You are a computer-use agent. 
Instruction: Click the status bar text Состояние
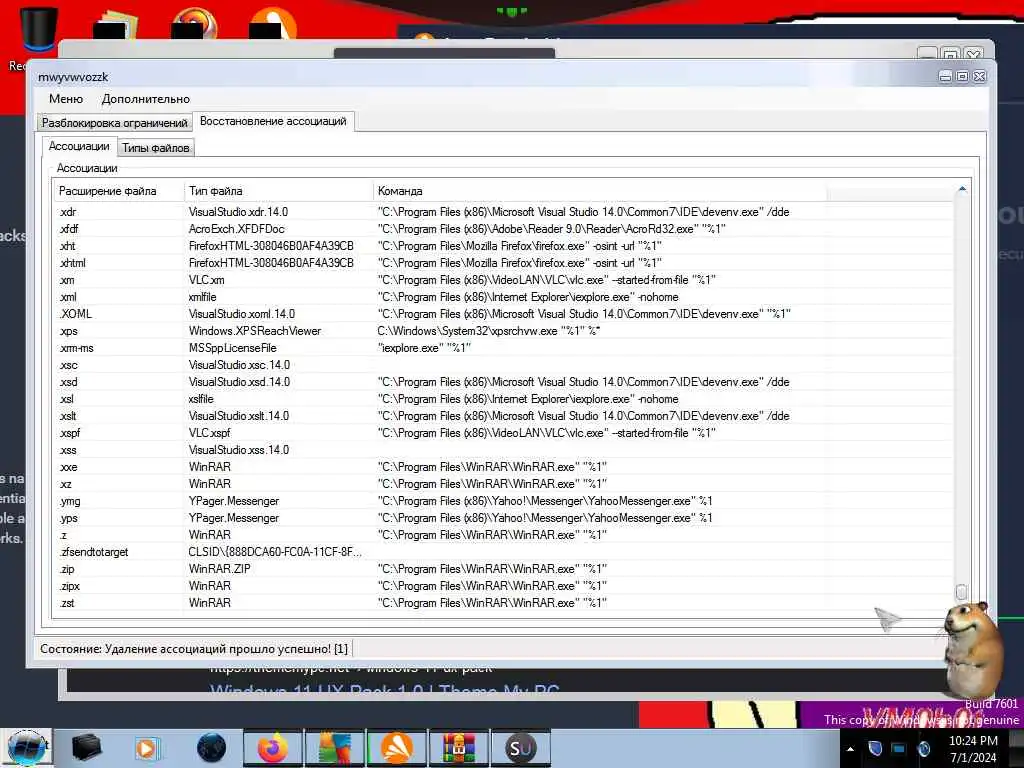click(x=194, y=648)
